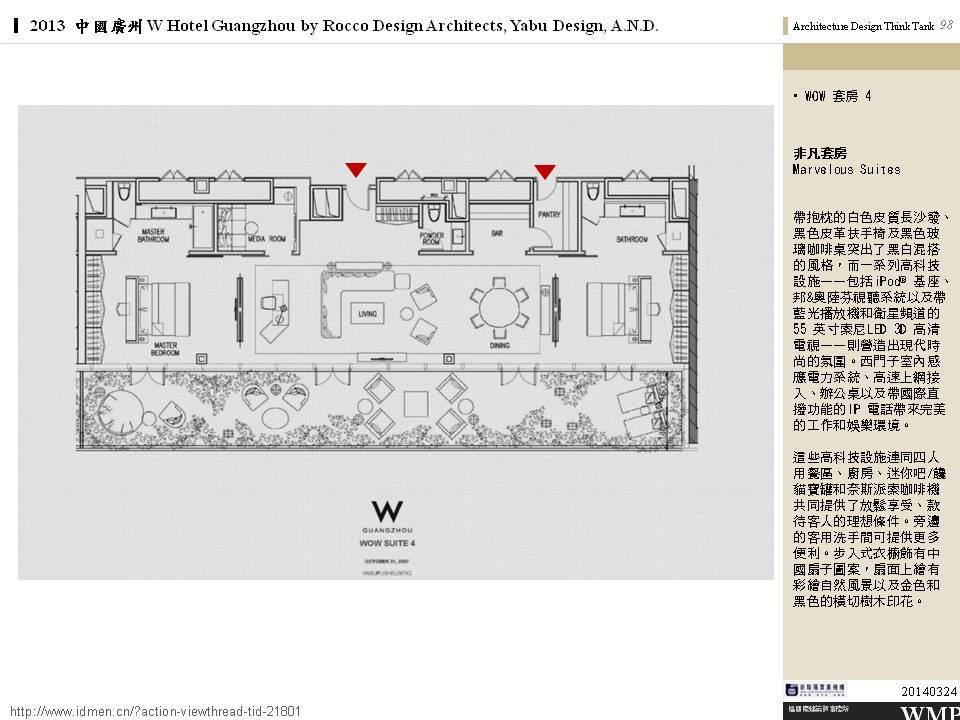Click the master bedroom bed symbol
This screenshot has height=720, width=960.
tap(156, 301)
